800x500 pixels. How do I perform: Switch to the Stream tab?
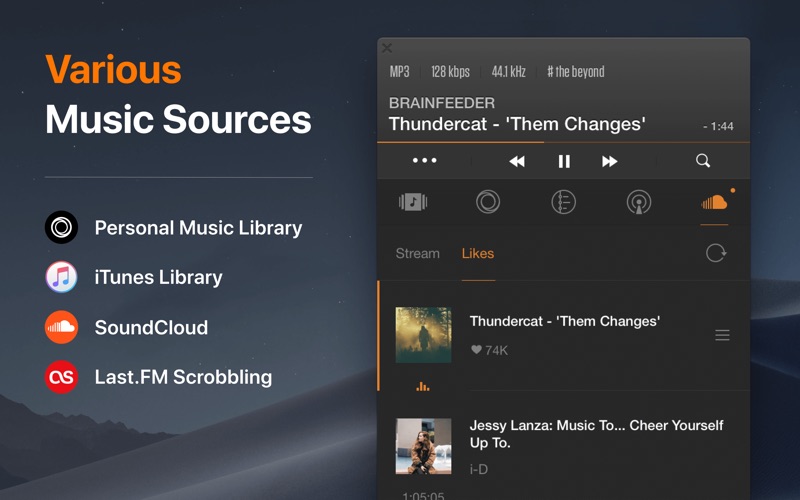[x=417, y=254]
